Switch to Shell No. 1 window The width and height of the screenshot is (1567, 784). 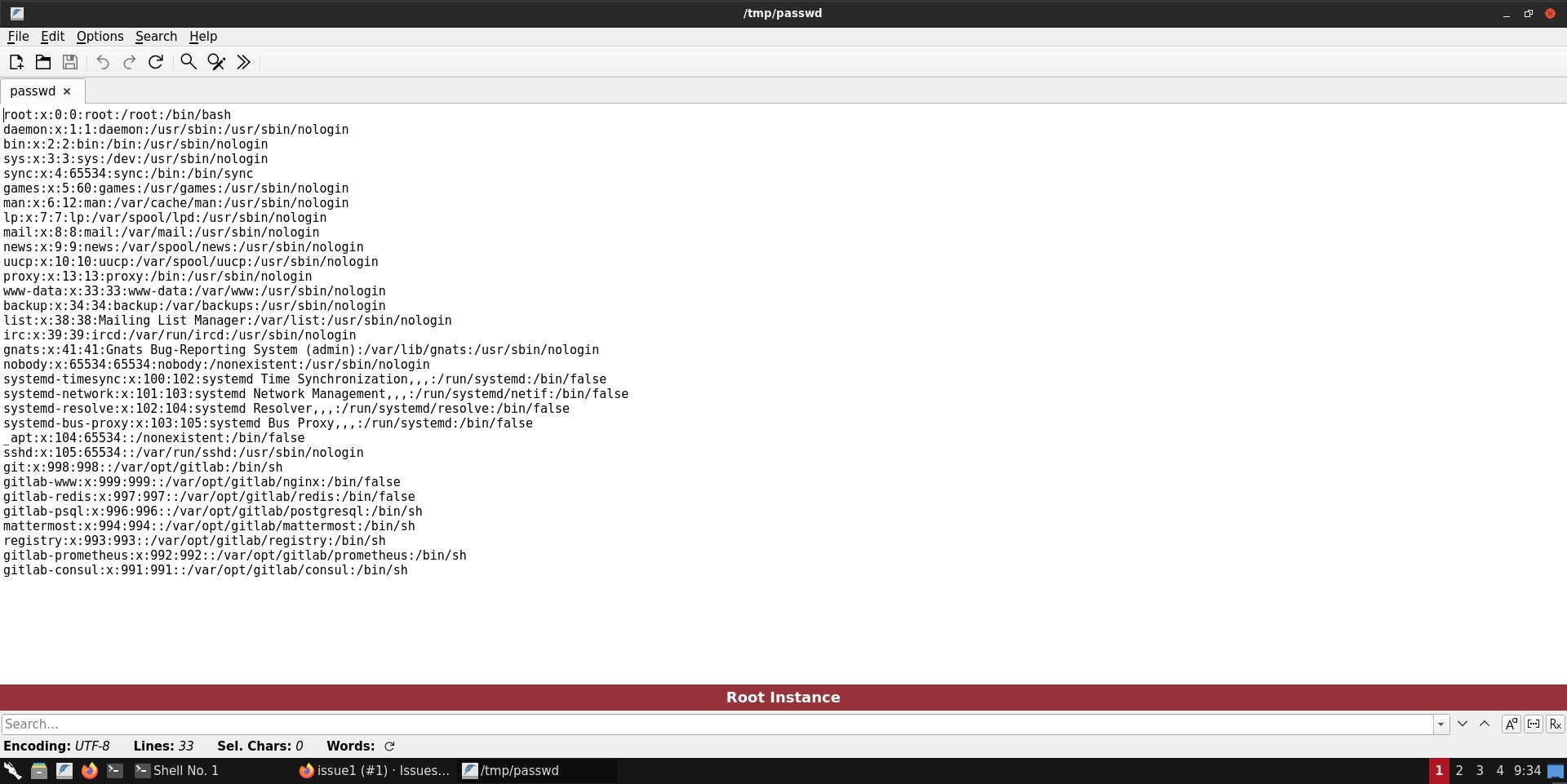point(211,770)
